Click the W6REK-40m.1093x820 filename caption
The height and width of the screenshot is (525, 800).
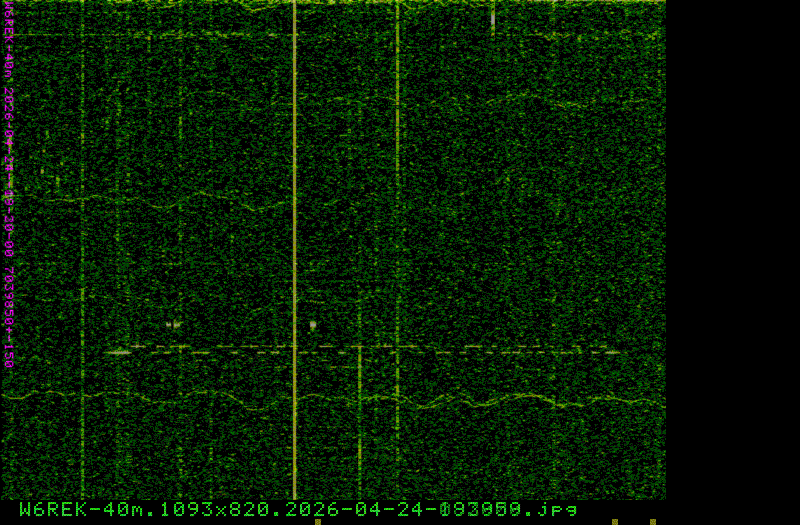tap(298, 509)
